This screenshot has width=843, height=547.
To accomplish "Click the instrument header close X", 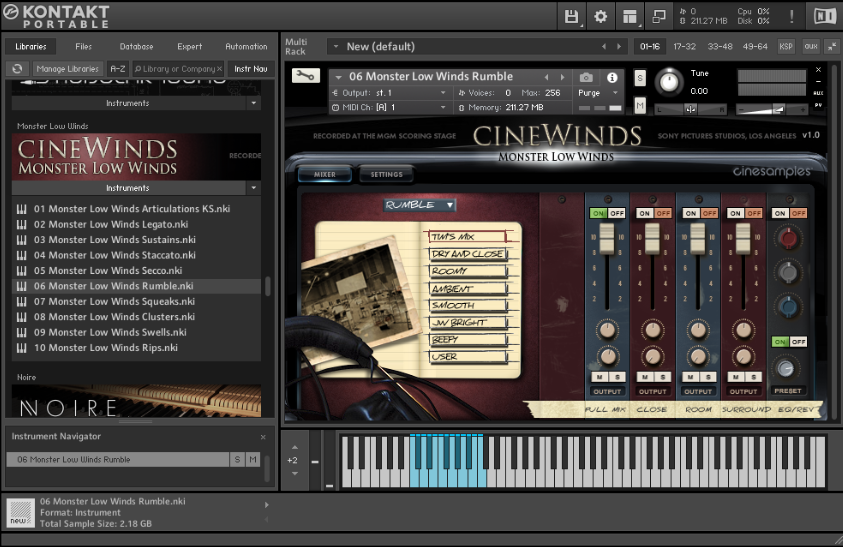I will pos(818,70).
